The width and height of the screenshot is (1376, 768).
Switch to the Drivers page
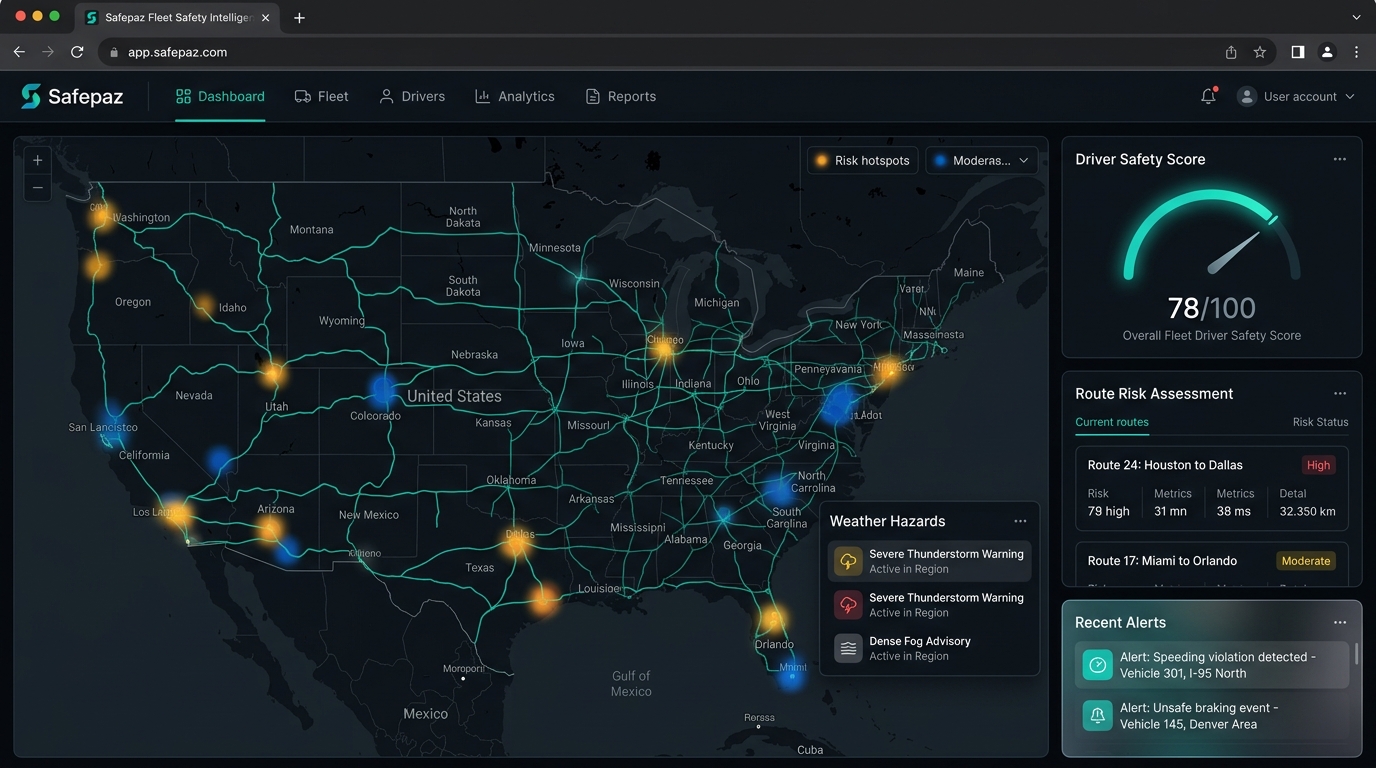pos(412,96)
